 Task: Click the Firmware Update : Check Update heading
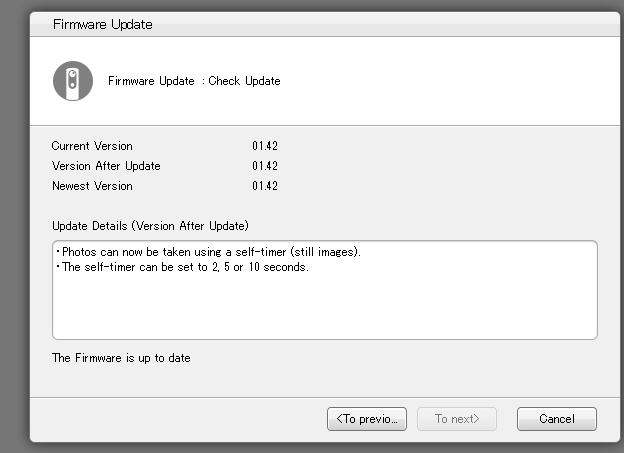[194, 81]
